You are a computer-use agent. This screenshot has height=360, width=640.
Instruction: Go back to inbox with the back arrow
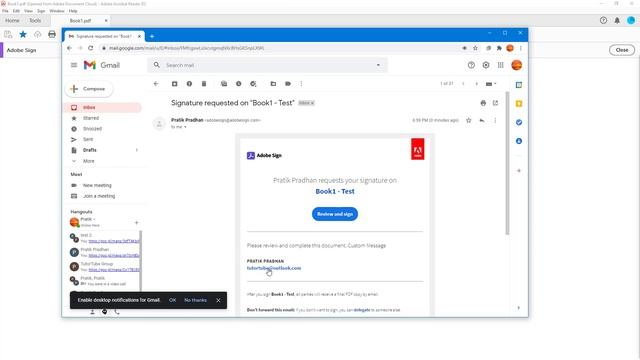(x=156, y=84)
